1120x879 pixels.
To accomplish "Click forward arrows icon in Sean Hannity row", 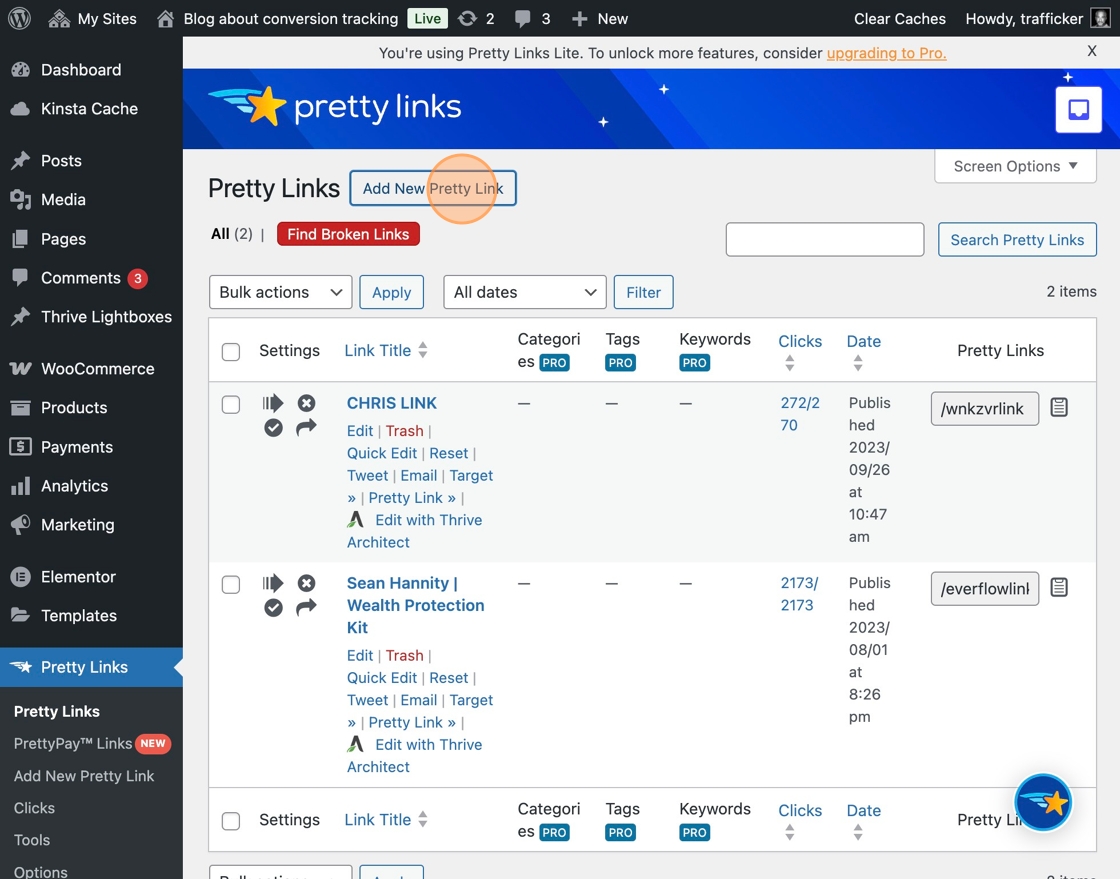I will pos(272,583).
